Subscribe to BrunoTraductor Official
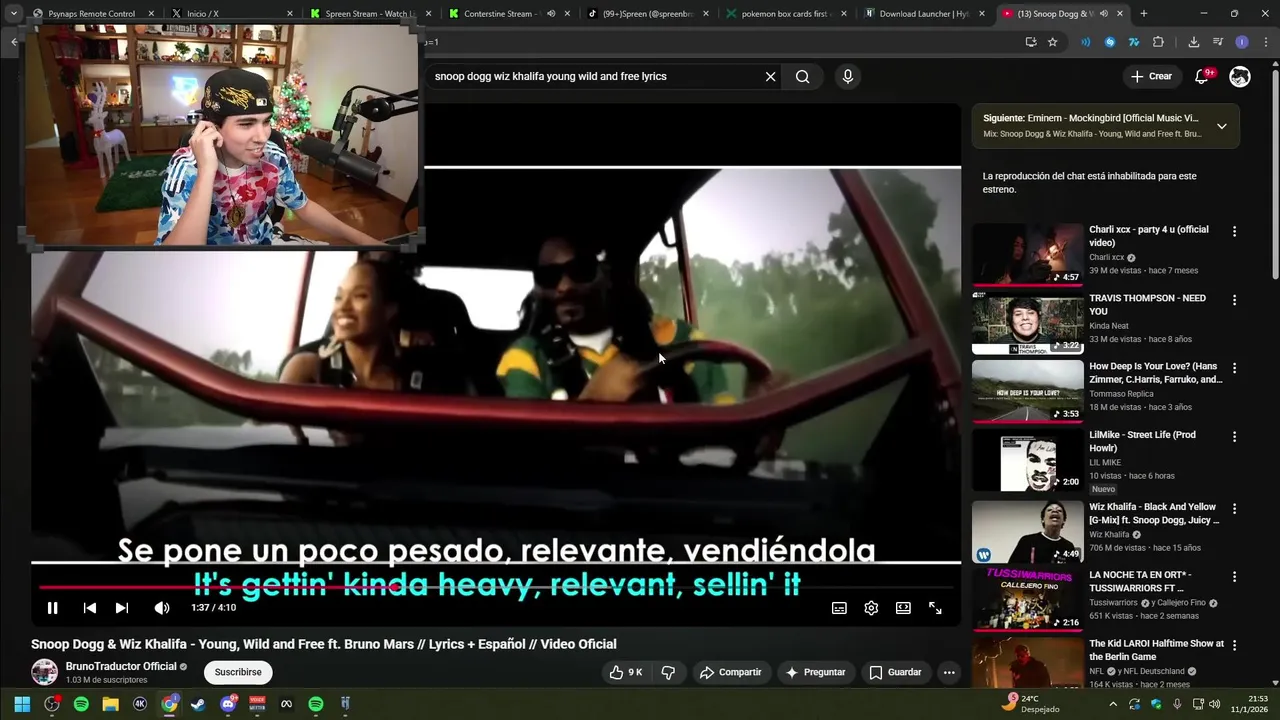 238,672
